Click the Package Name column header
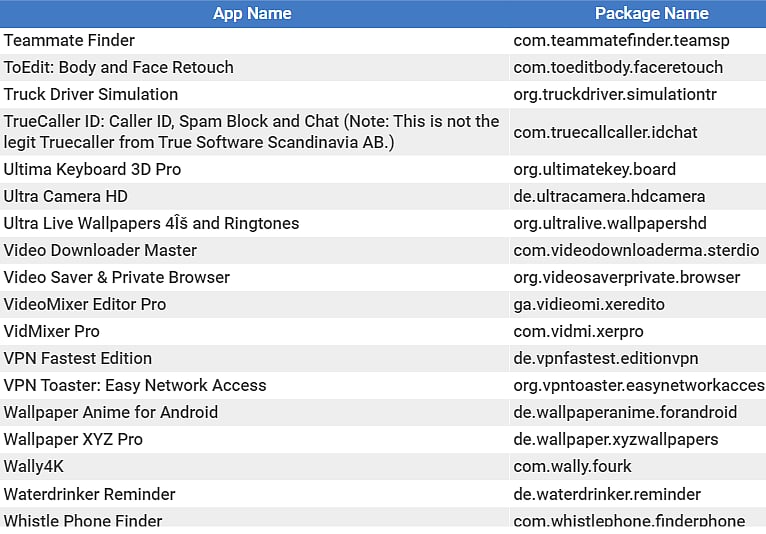 point(651,13)
